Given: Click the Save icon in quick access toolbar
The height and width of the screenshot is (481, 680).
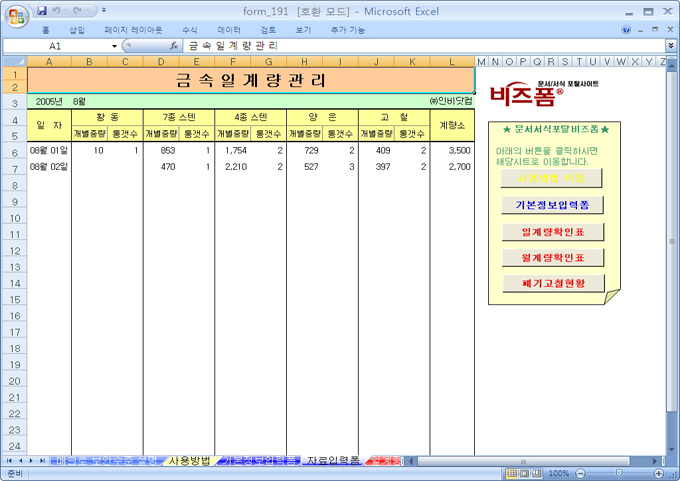Looking at the screenshot, I should point(42,11).
